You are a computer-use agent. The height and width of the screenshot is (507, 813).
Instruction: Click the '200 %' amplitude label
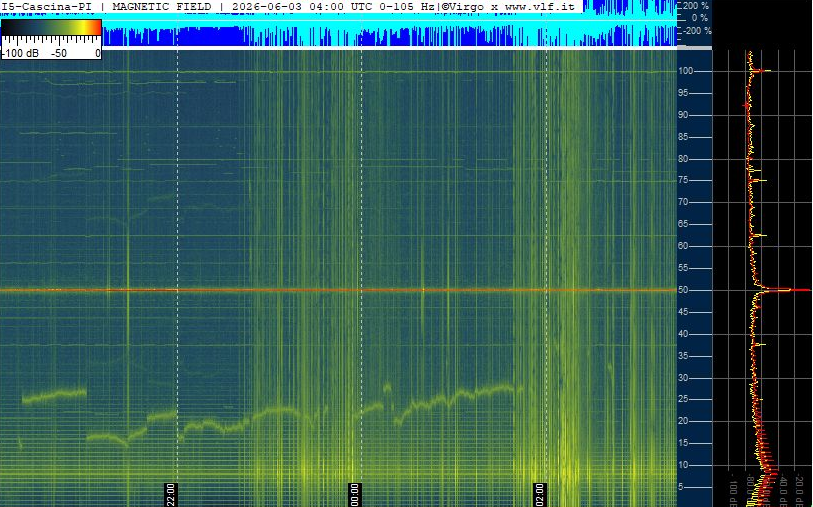coord(696,6)
